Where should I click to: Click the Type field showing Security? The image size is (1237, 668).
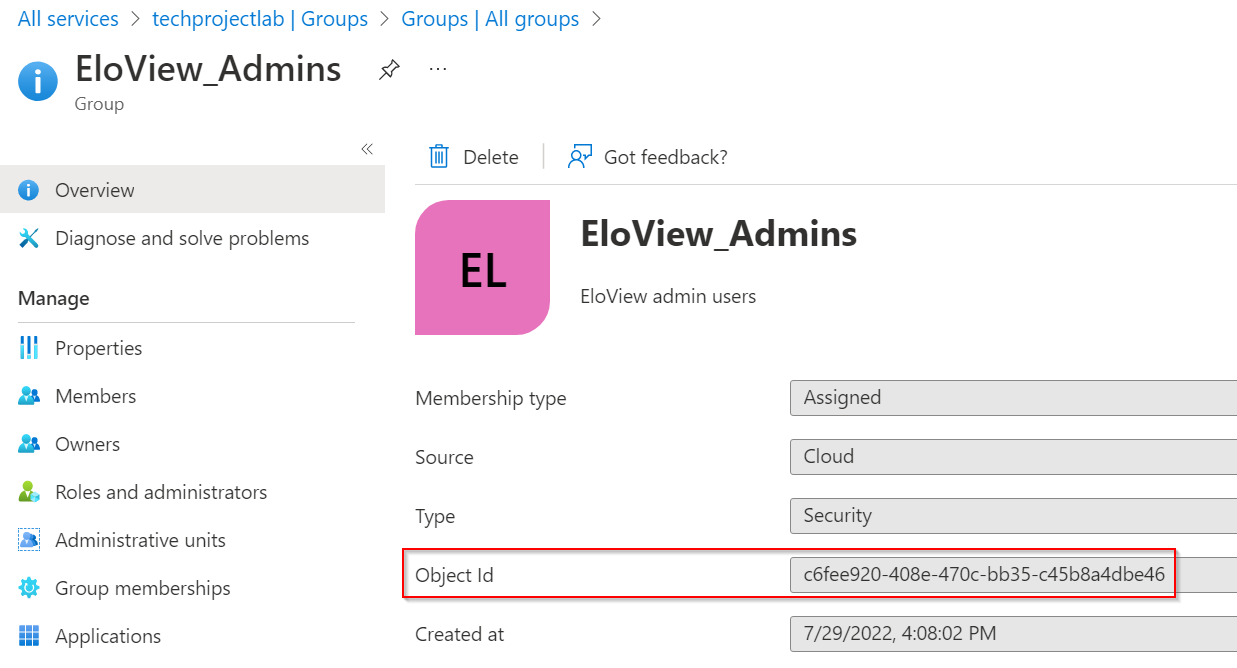pyautogui.click(x=1013, y=516)
